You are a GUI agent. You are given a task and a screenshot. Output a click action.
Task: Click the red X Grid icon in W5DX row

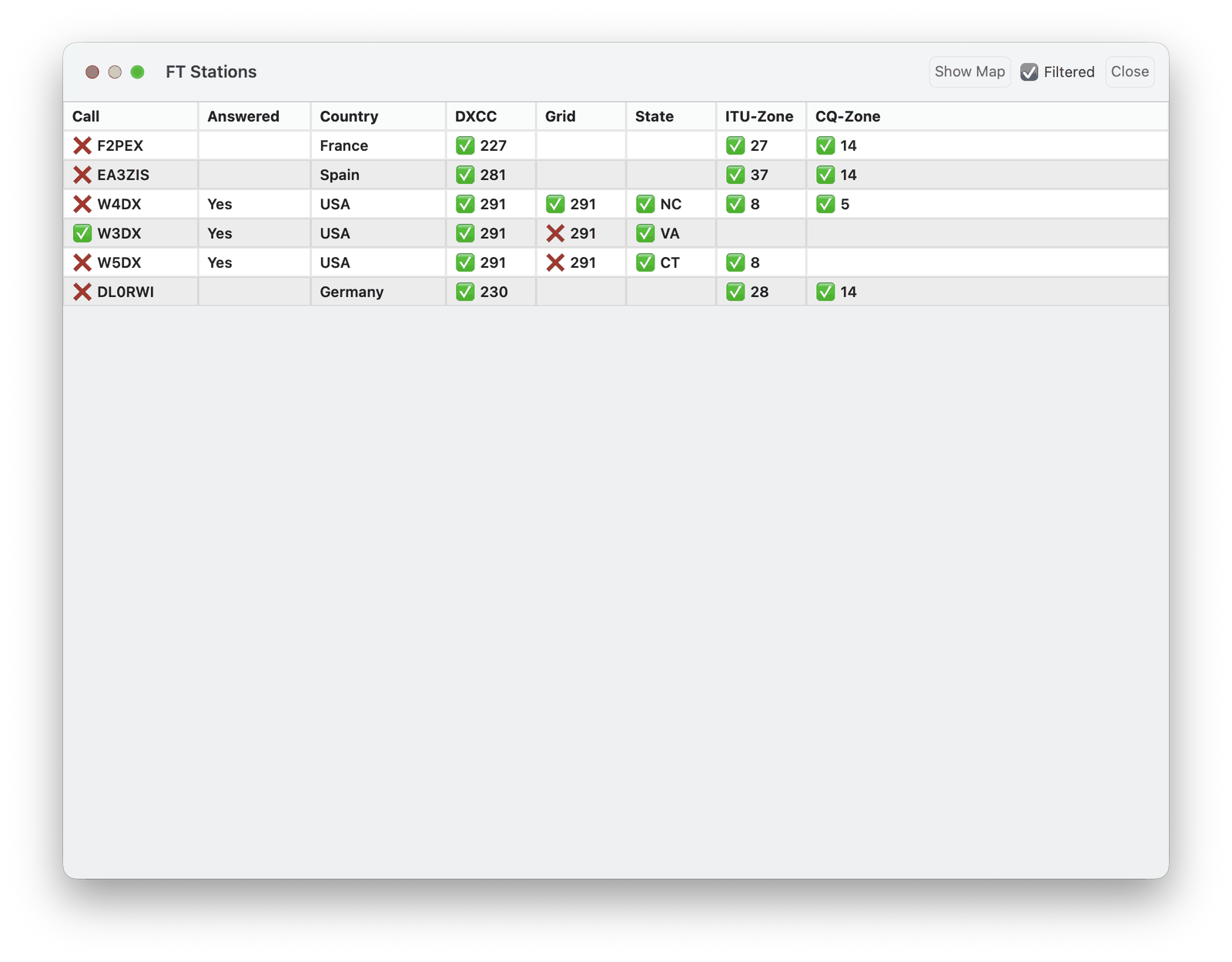[555, 262]
